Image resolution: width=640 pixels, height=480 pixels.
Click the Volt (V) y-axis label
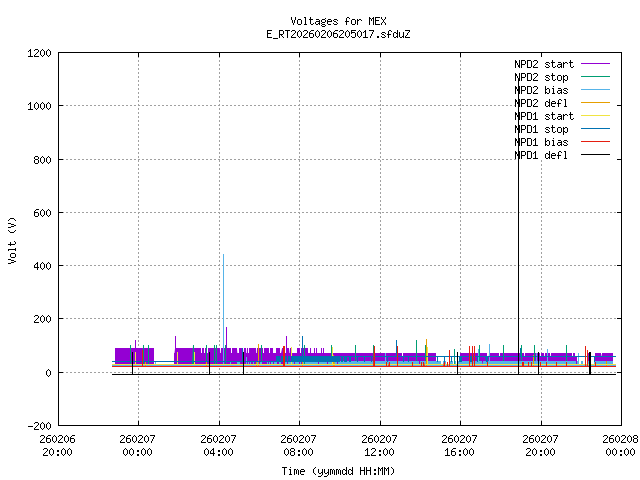[x=12, y=239]
